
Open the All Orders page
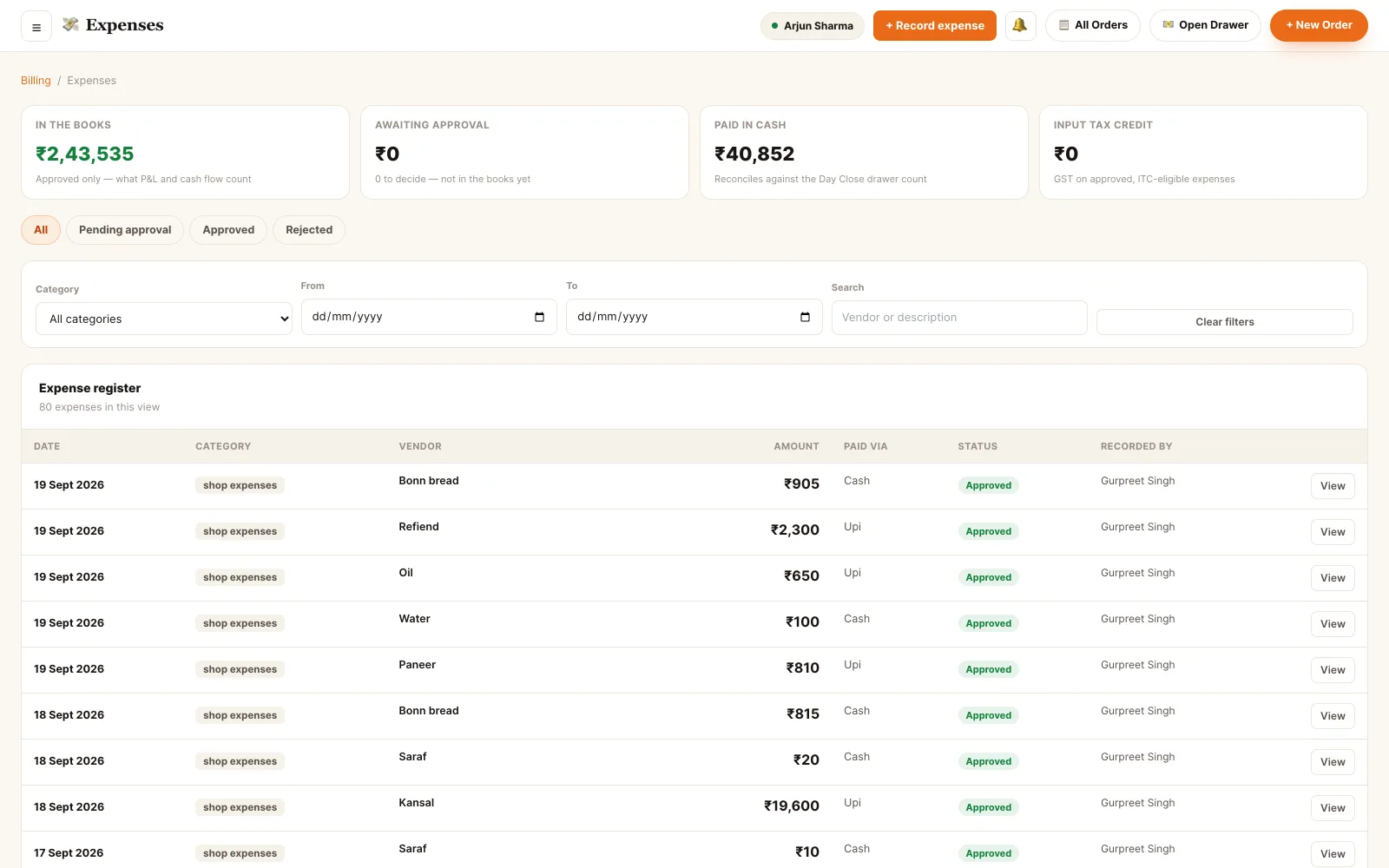pos(1093,25)
